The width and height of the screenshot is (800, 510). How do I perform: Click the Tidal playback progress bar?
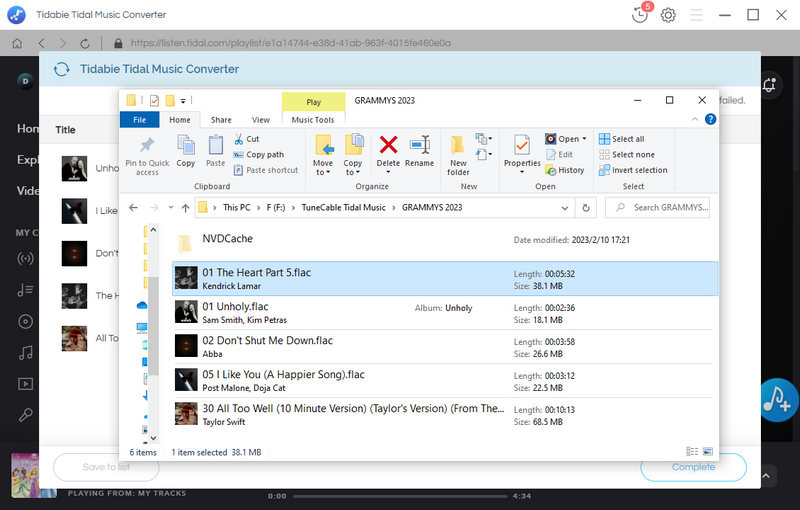tap(400, 496)
